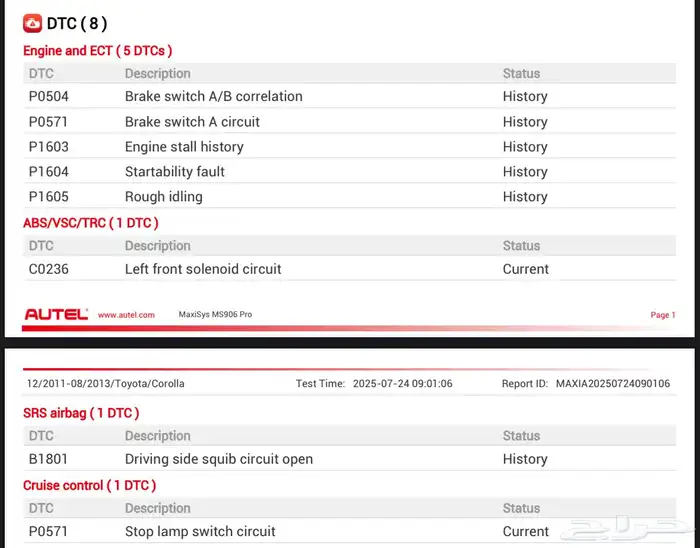Viewport: 700px width, 548px height.
Task: Click the B1801 Driving side squib row
Action: point(218,459)
